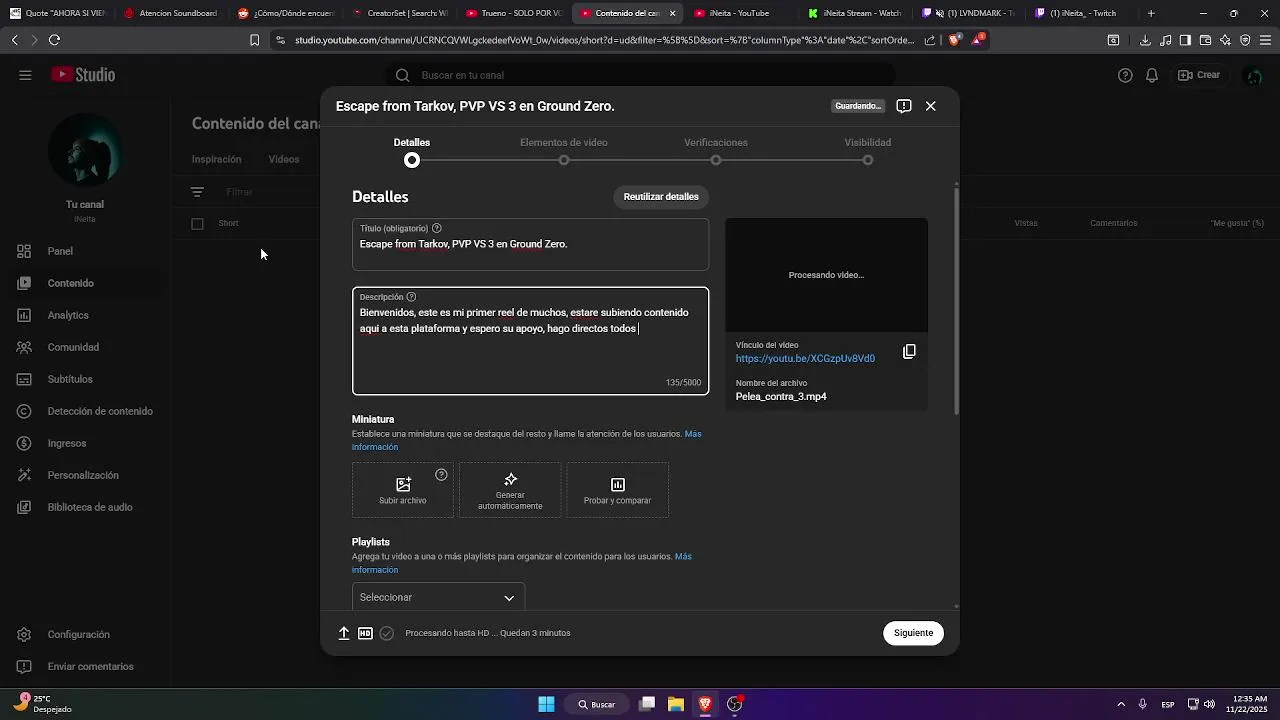This screenshot has height=720, width=1280.
Task: Click the Título text field
Action: (x=530, y=245)
